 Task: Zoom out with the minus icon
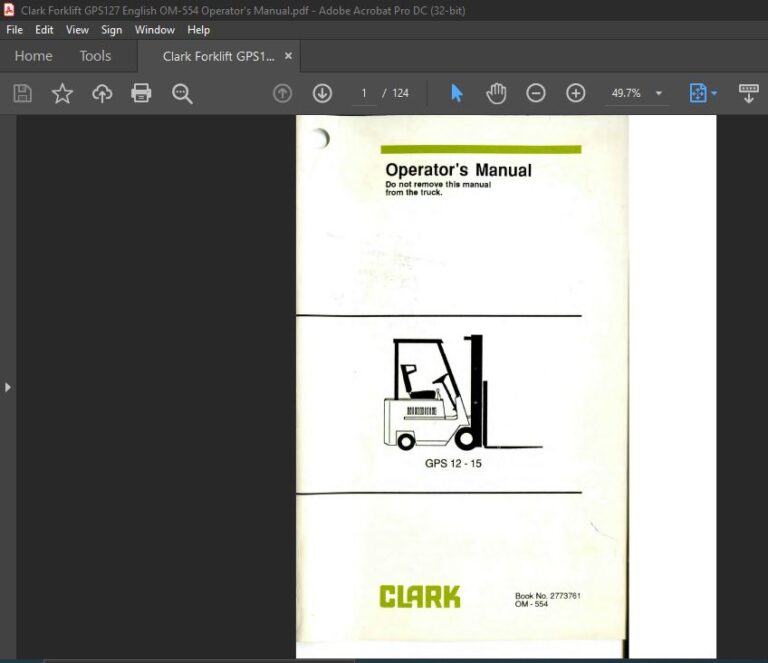point(536,93)
